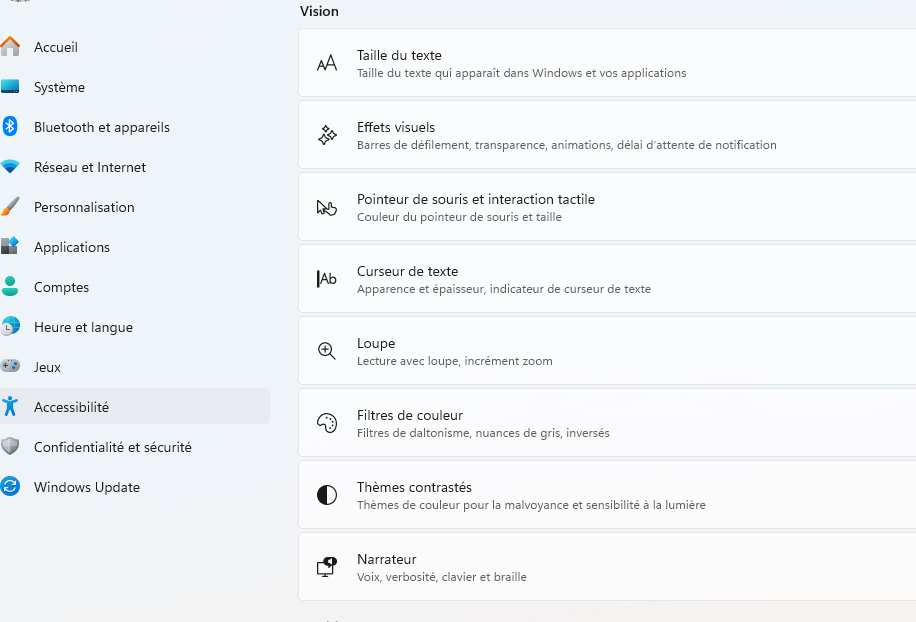Open the Bluetooth et appareils icon
The height and width of the screenshot is (622, 916).
10,127
